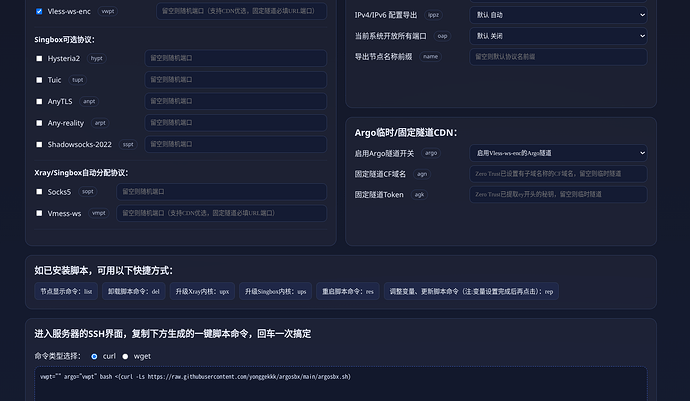
Task: Click the 升级Singbox内核: ups button
Action: coord(275,291)
